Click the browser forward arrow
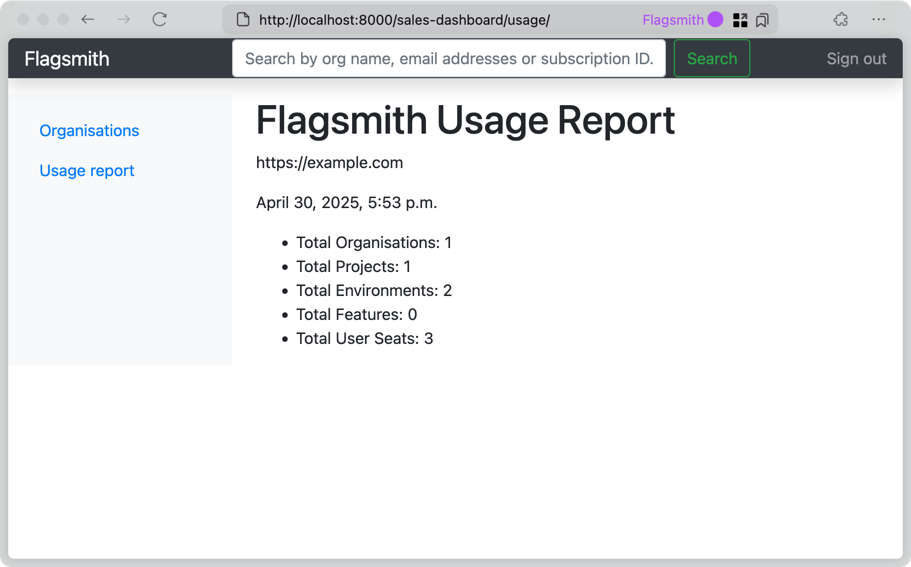This screenshot has width=911, height=567. (x=123, y=19)
